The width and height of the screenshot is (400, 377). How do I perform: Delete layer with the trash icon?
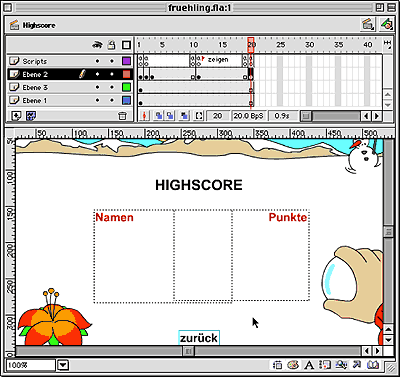(122, 116)
